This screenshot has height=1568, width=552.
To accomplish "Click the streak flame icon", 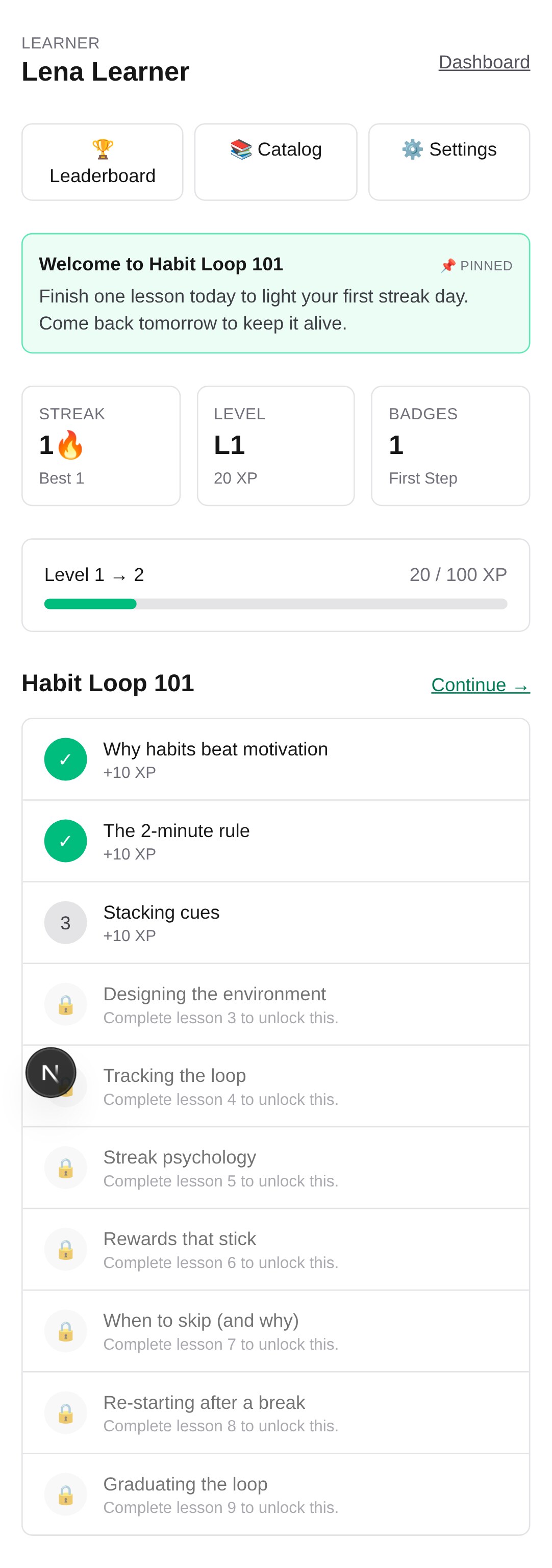I will (70, 445).
